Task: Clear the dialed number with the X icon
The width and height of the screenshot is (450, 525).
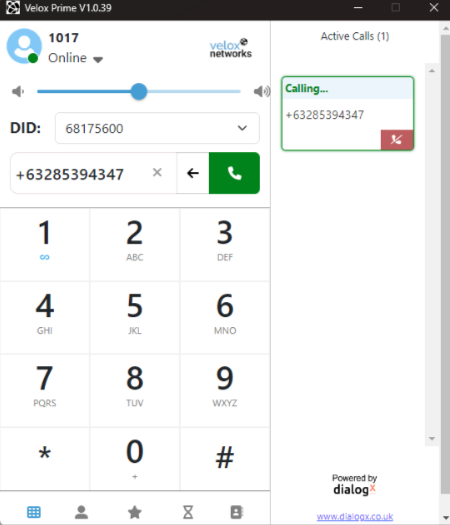Action: 157,172
